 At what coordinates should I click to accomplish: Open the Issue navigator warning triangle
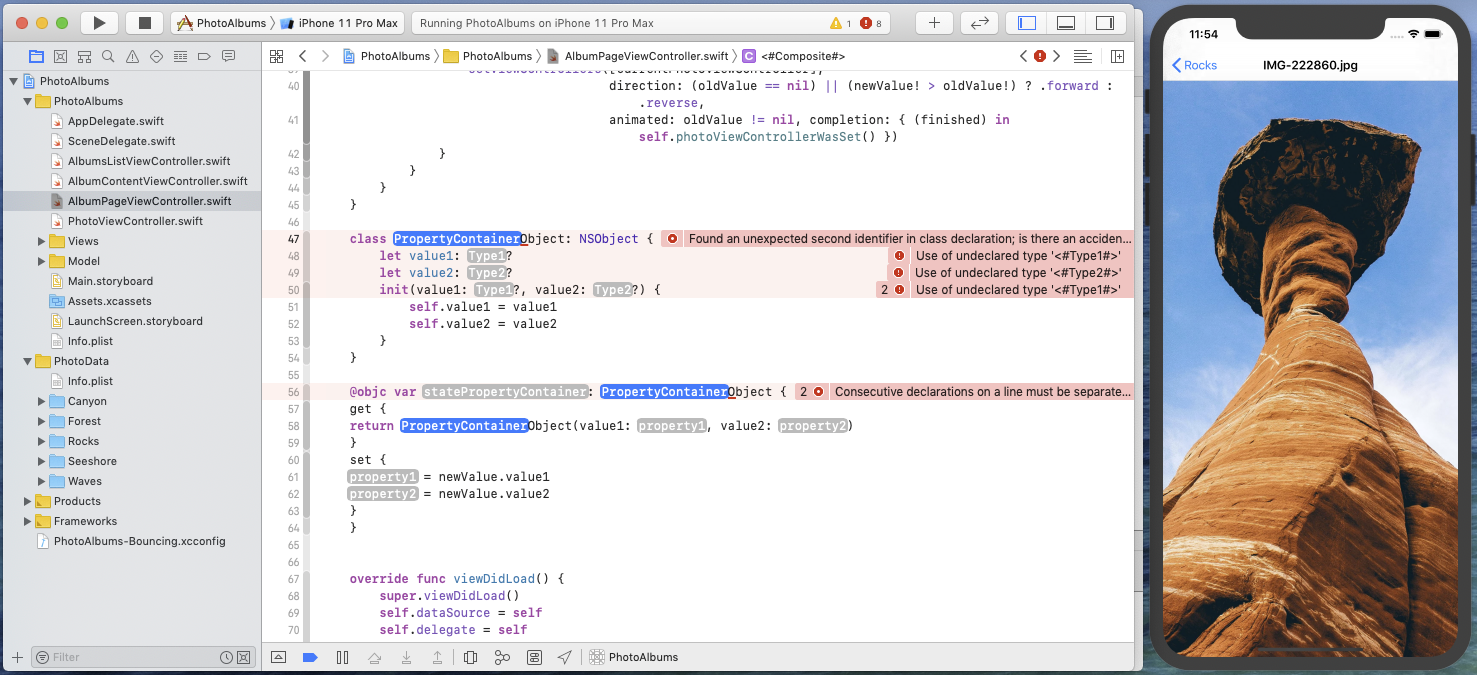coord(132,56)
